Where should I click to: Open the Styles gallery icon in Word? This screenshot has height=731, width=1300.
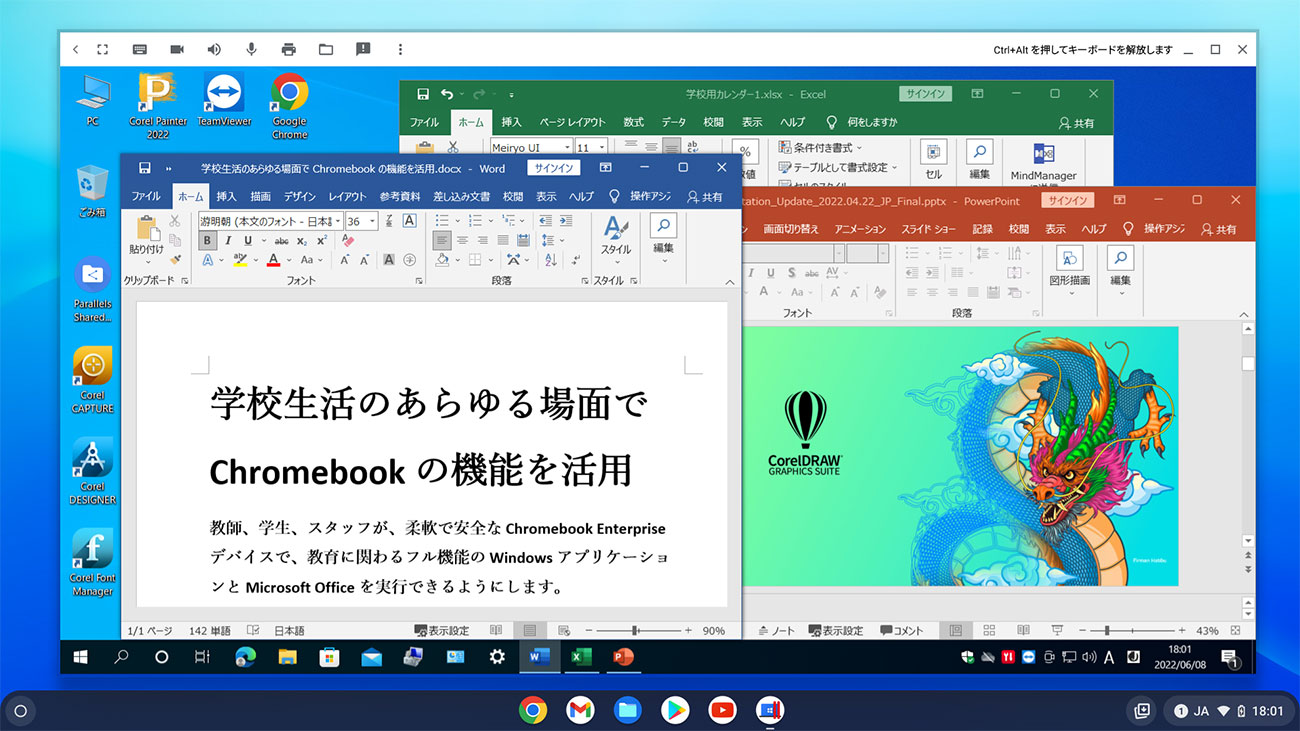tap(616, 229)
